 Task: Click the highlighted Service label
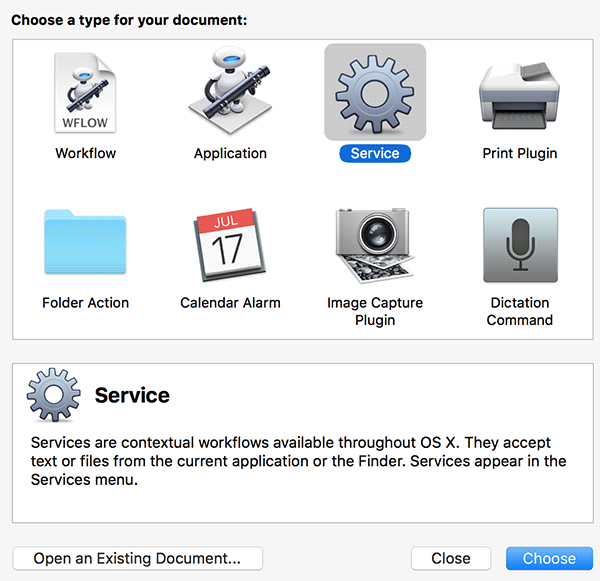point(375,153)
